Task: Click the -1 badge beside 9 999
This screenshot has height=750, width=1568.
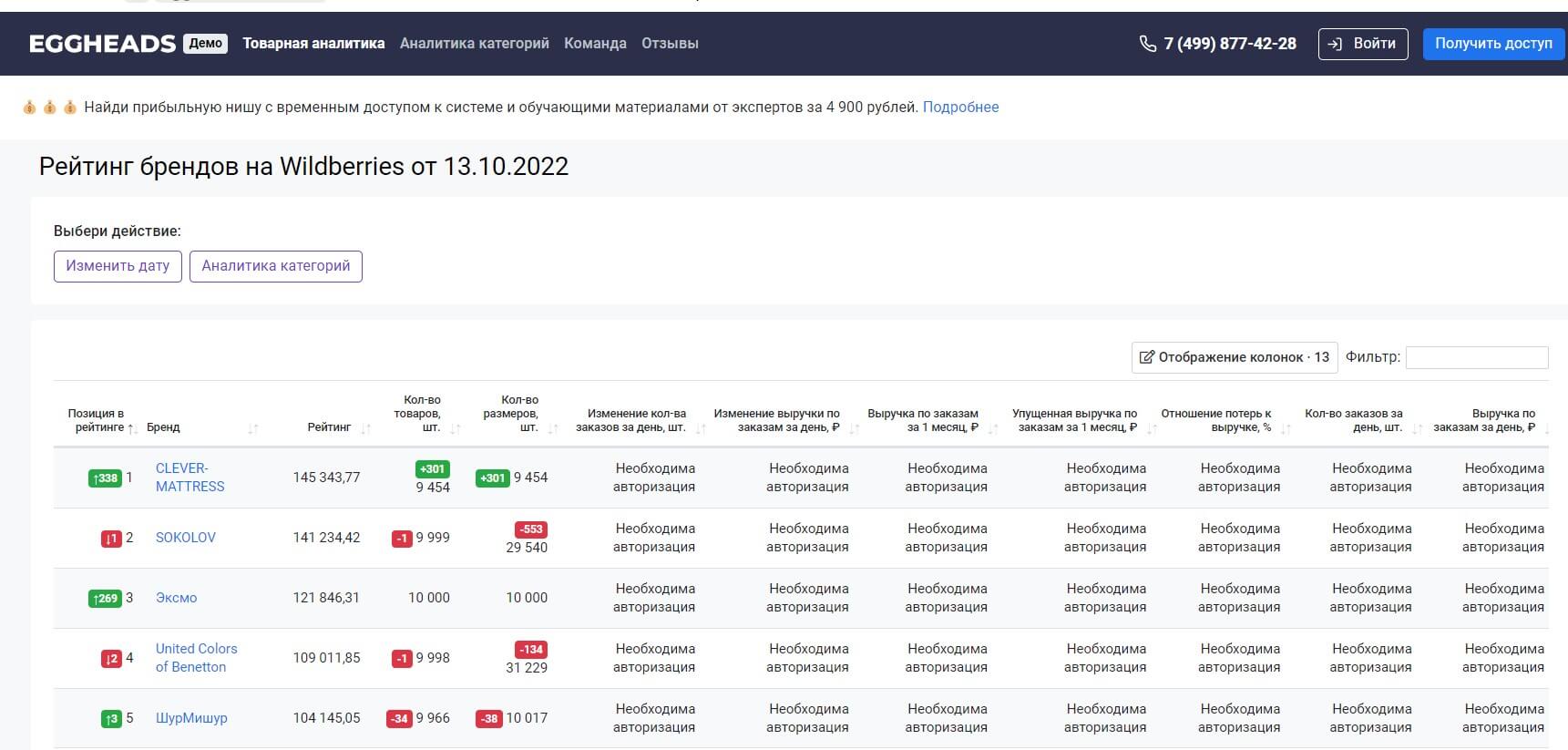Action: click(x=402, y=539)
